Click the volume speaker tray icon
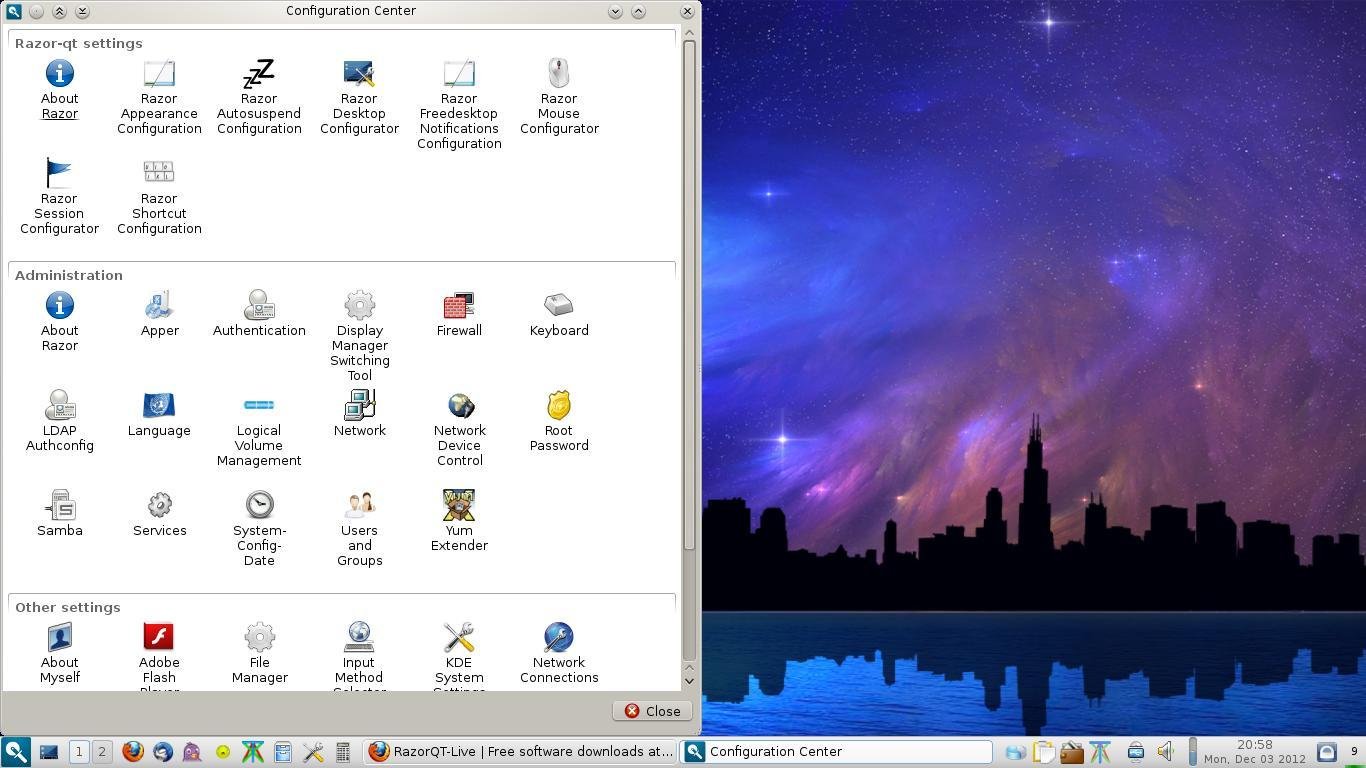 tap(1165, 752)
